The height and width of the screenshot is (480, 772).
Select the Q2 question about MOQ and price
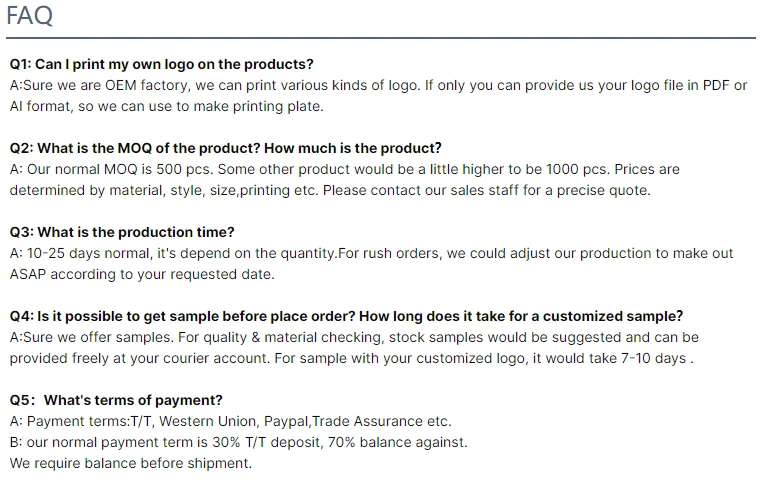click(225, 149)
